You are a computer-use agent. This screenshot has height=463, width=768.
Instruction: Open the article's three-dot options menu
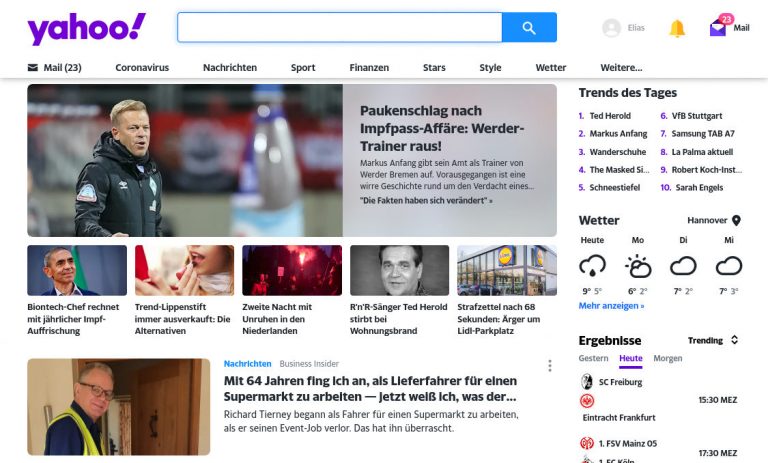coord(549,366)
